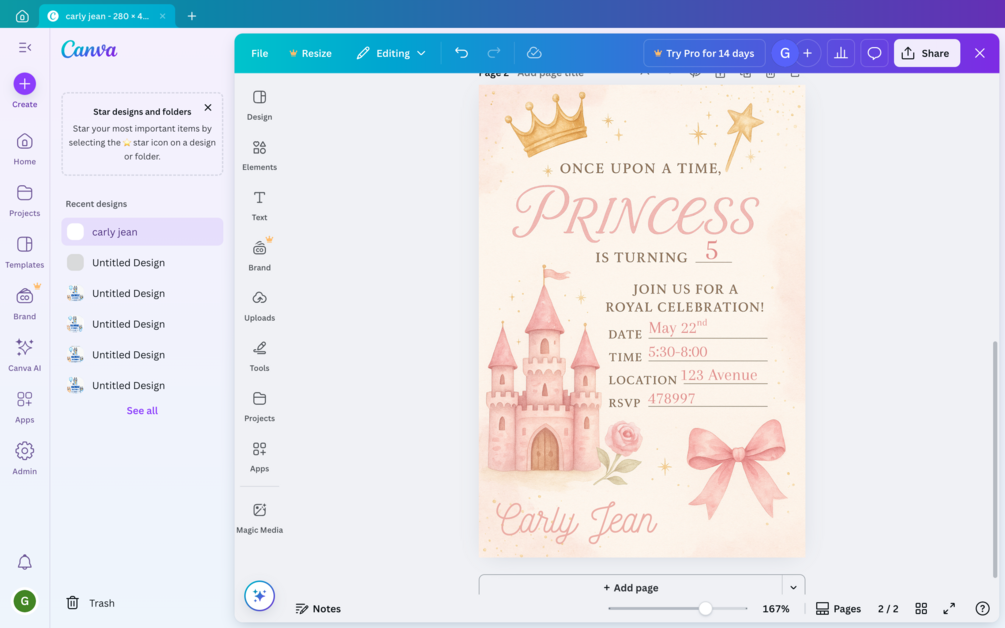Select the 123 Avenue location text
This screenshot has height=628, width=1005.
coord(719,375)
